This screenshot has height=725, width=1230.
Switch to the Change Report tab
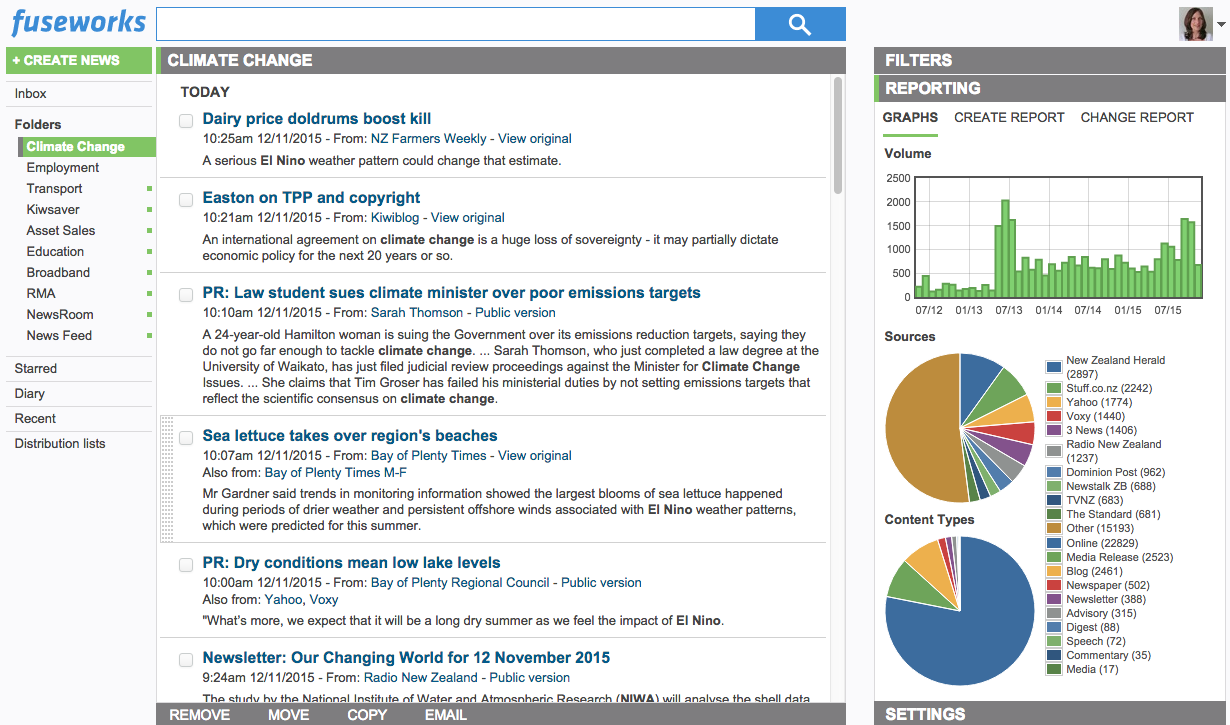coord(1137,118)
